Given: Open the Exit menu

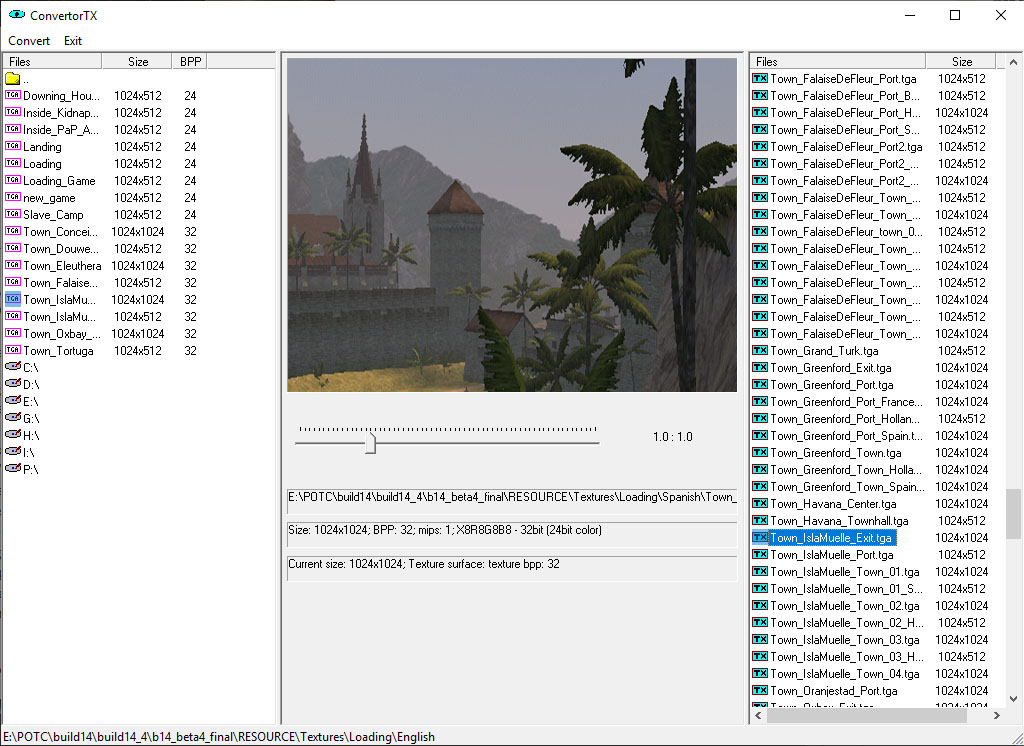Looking at the screenshot, I should pyautogui.click(x=73, y=41).
